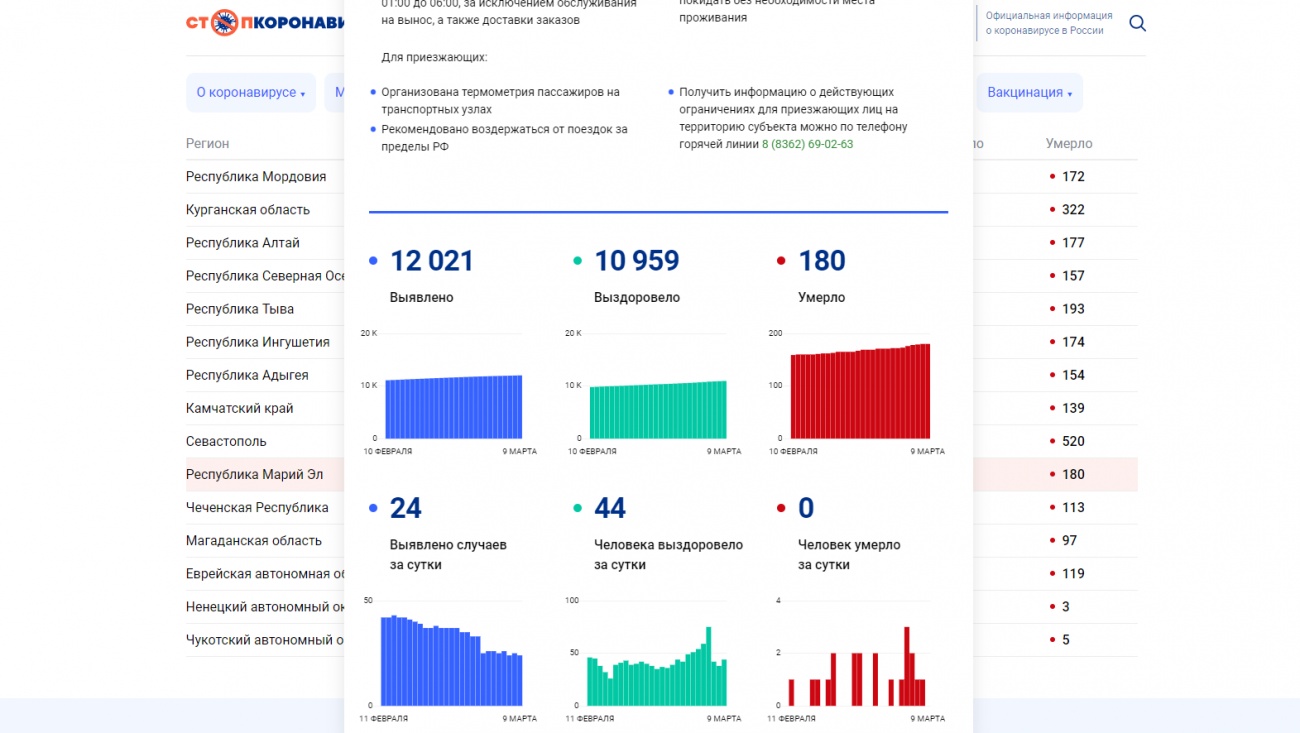1300x733 pixels.
Task: Open Чеченская Республика region entry
Action: coord(257,508)
